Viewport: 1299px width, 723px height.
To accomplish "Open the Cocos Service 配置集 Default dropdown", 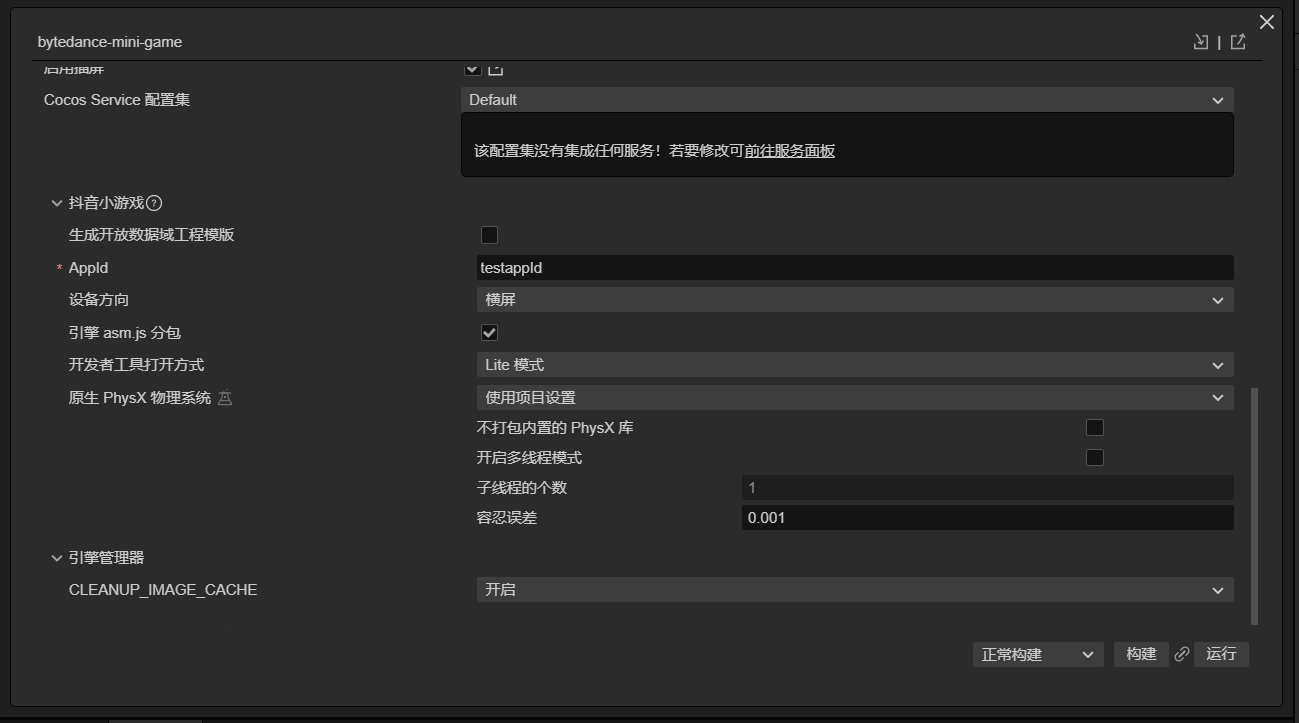I will (847, 100).
